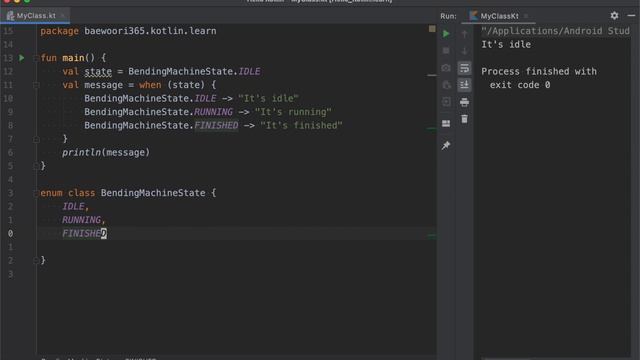Click 'IDLE,' enum entry in the class

[75, 207]
